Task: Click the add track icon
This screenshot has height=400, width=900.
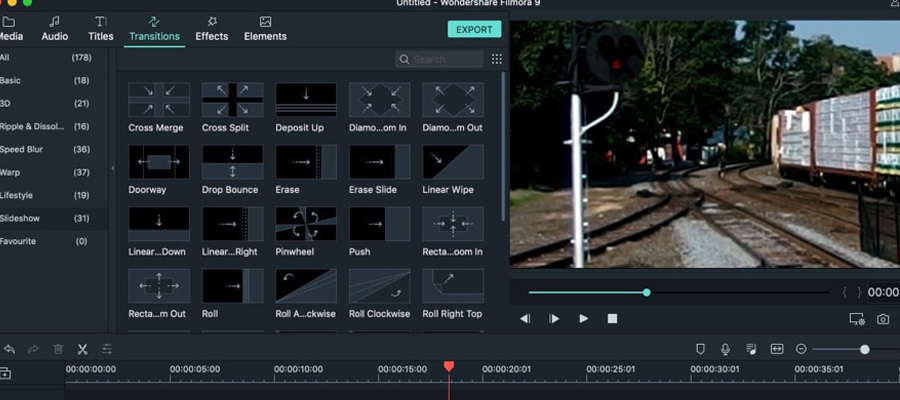Action: click(x=6, y=373)
